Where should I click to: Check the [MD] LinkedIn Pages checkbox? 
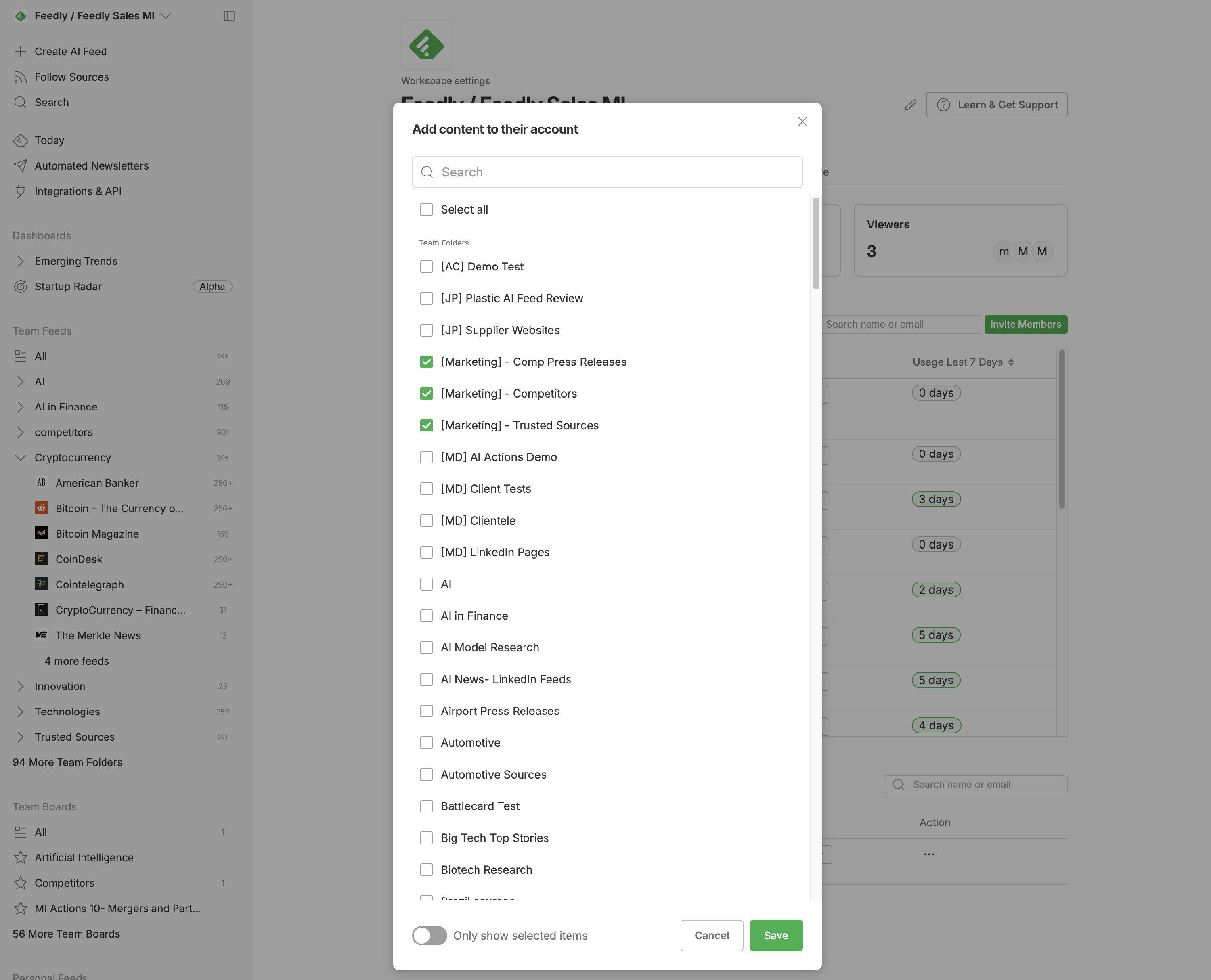[426, 552]
